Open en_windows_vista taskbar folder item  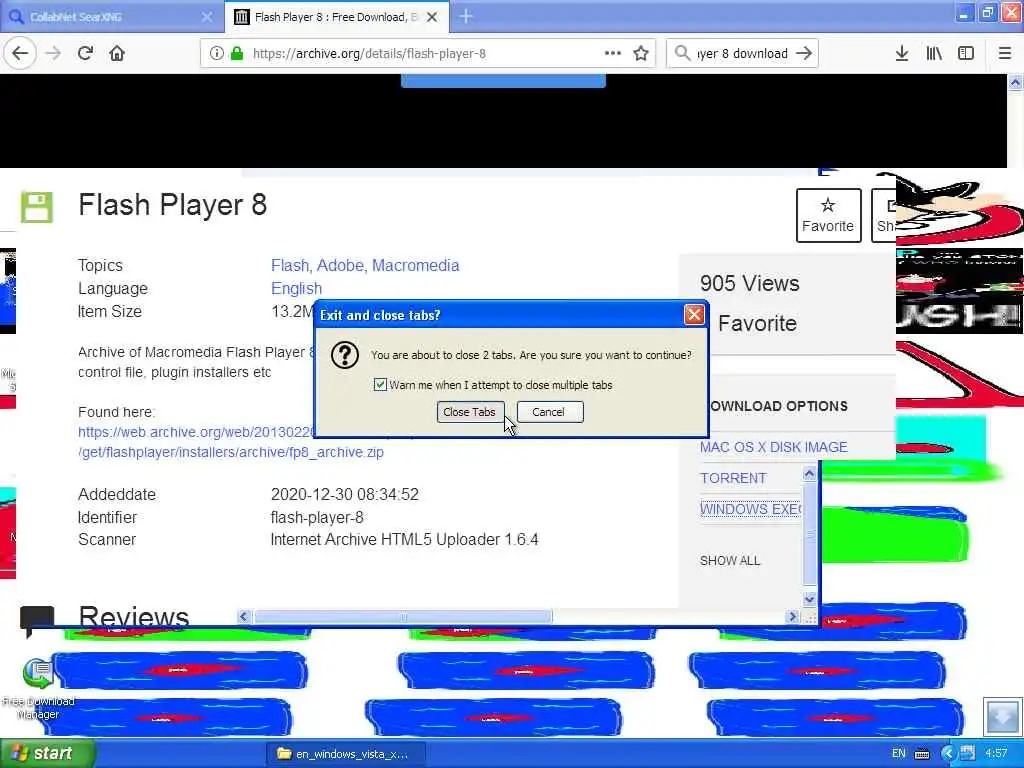[346, 754]
